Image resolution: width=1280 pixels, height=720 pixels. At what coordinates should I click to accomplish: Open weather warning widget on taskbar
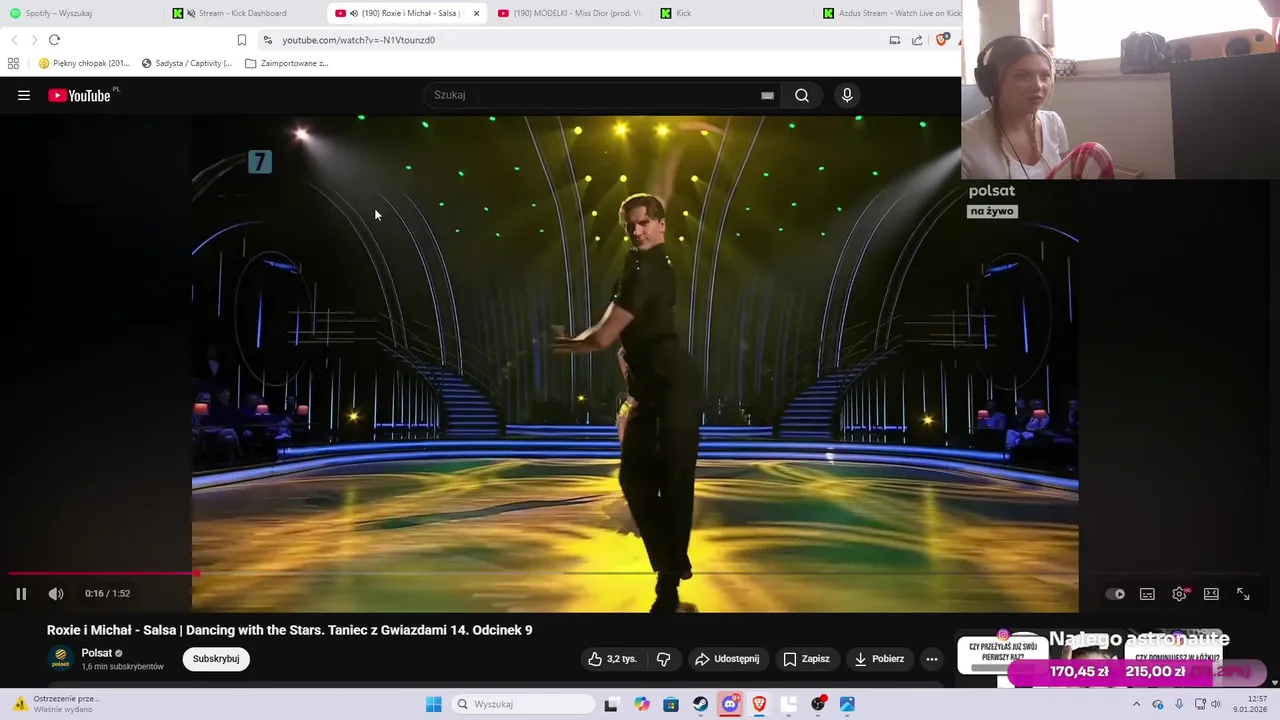56,704
